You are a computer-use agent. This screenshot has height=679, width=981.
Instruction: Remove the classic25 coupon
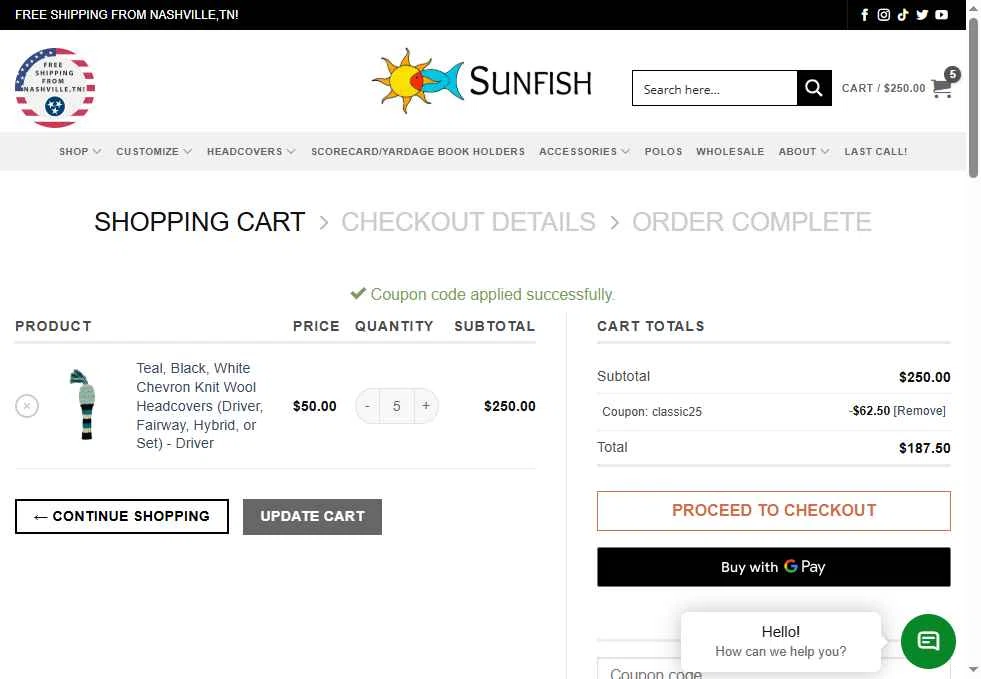(919, 411)
